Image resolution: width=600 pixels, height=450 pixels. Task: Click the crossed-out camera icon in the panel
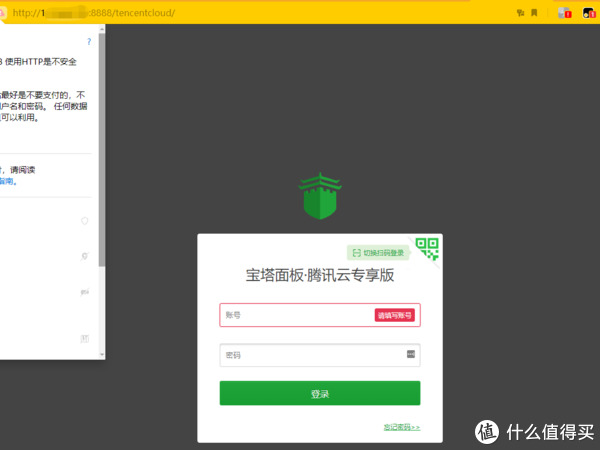[85, 292]
